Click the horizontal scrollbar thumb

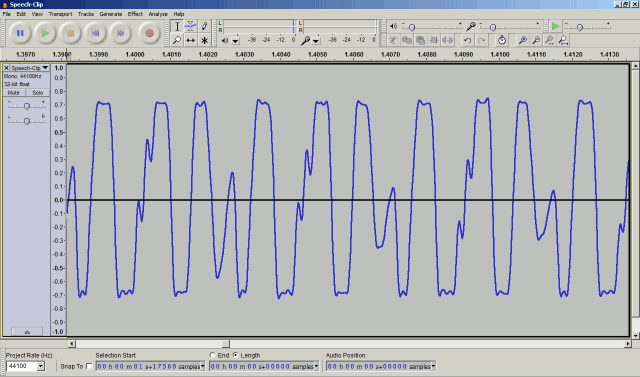coord(226,344)
